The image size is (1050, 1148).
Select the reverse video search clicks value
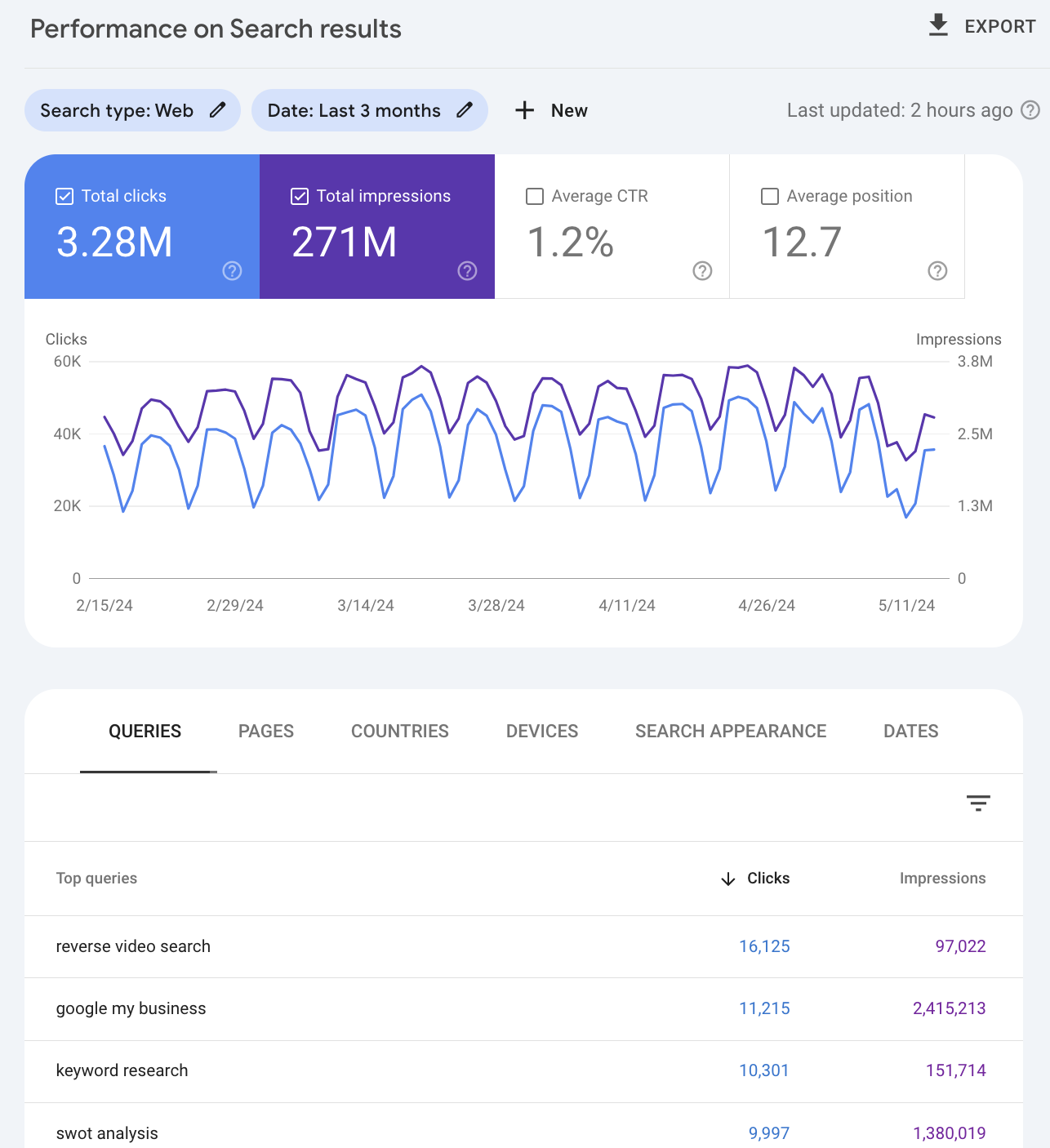click(x=764, y=946)
